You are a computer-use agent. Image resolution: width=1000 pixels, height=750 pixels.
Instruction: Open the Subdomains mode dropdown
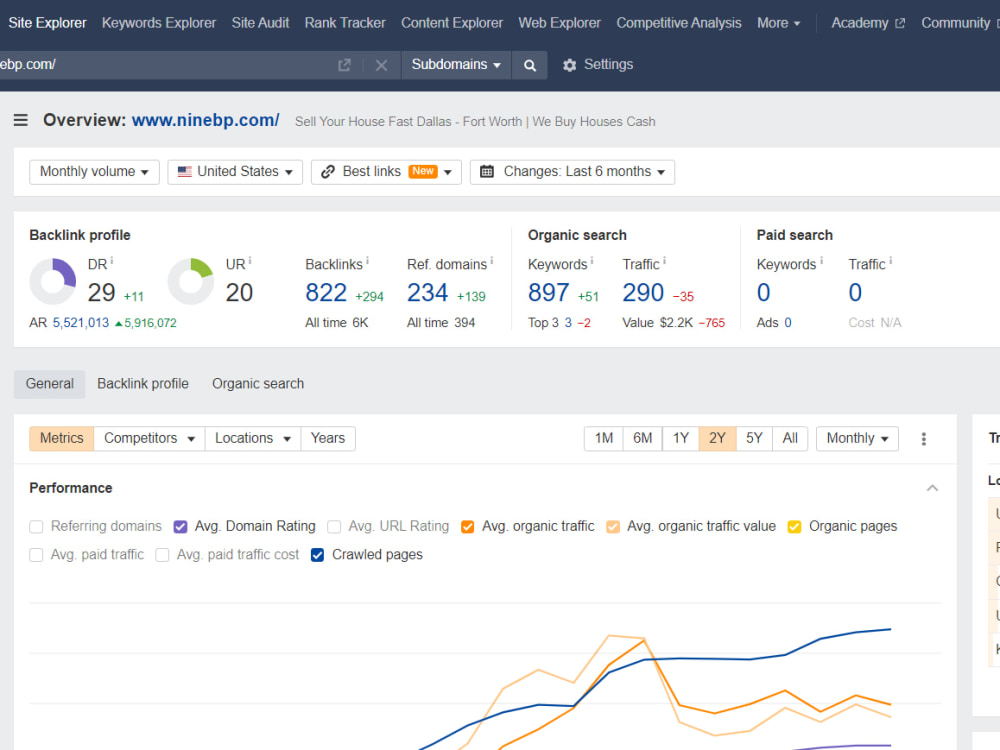[x=456, y=65]
